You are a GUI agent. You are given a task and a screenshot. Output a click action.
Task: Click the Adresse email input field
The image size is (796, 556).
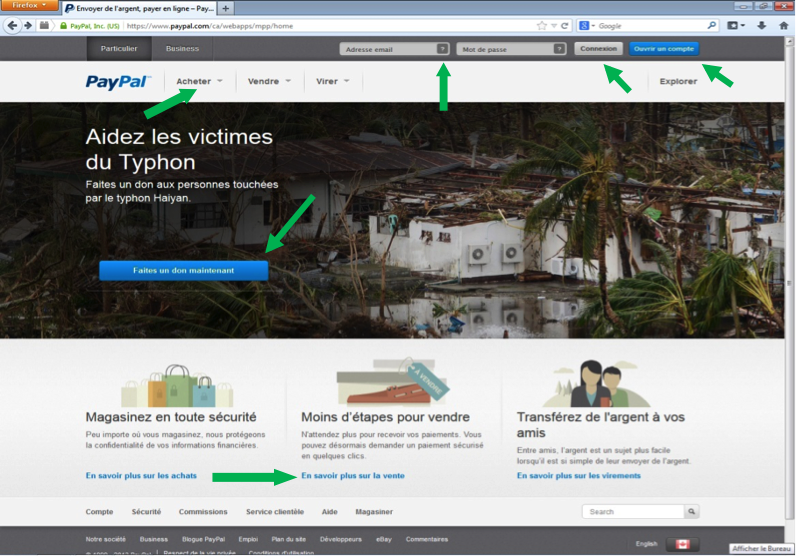coord(388,48)
